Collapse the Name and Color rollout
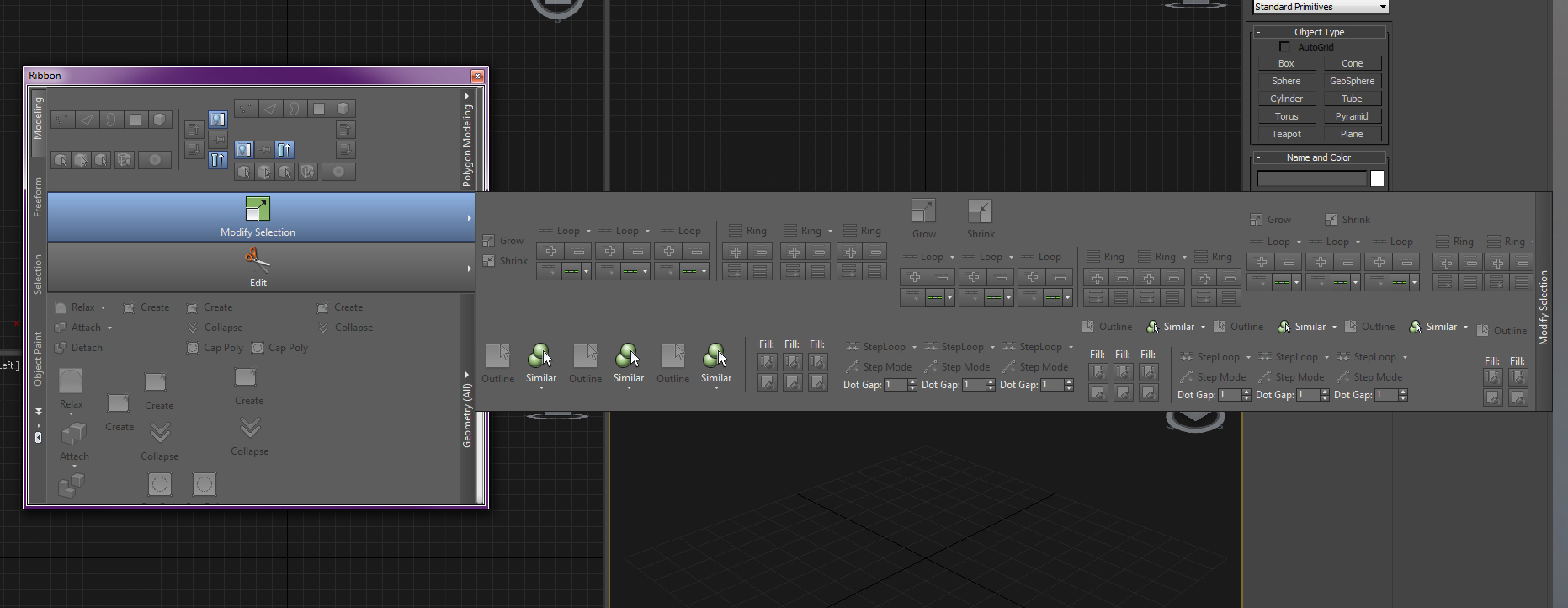This screenshot has height=608, width=1568. [1258, 157]
